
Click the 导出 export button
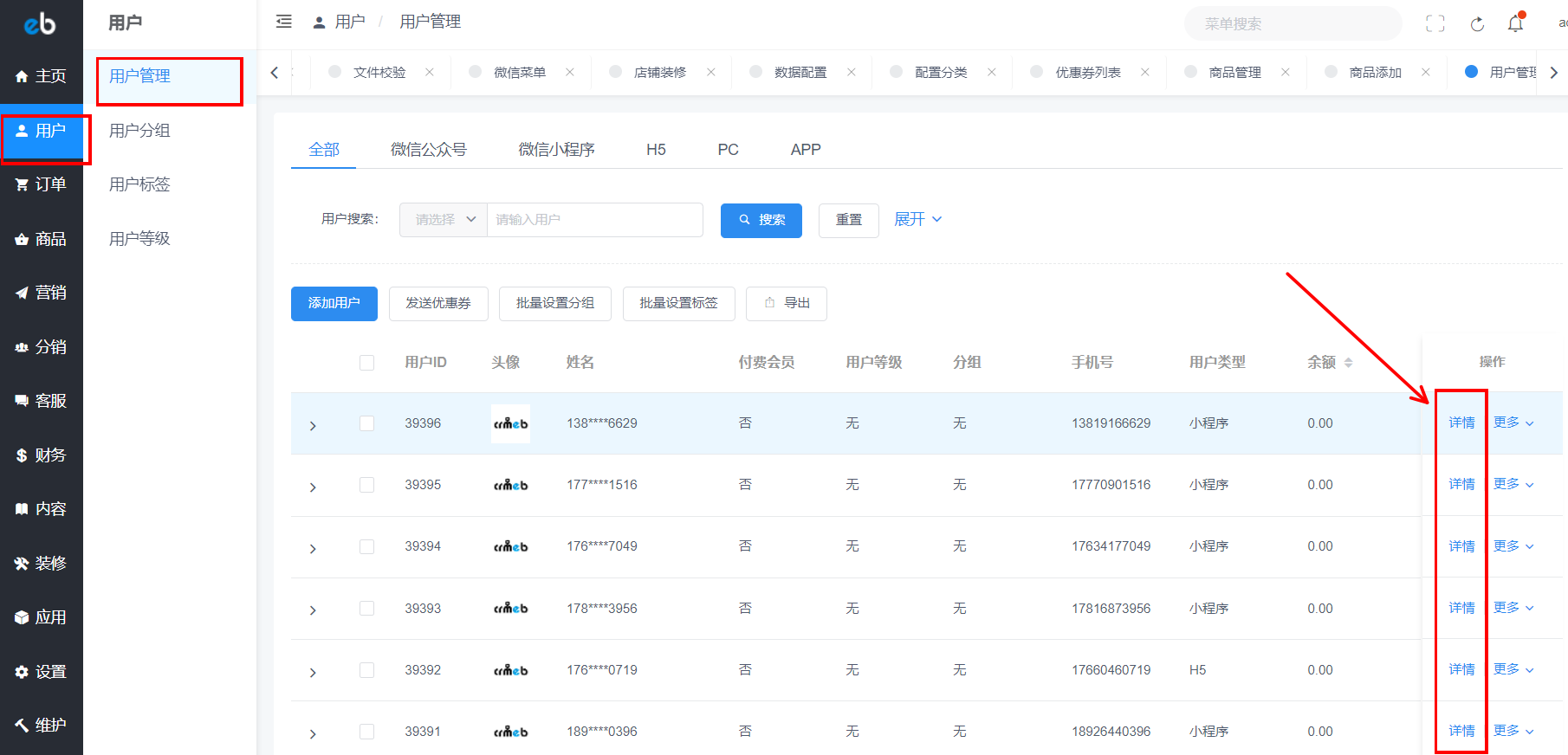point(787,304)
